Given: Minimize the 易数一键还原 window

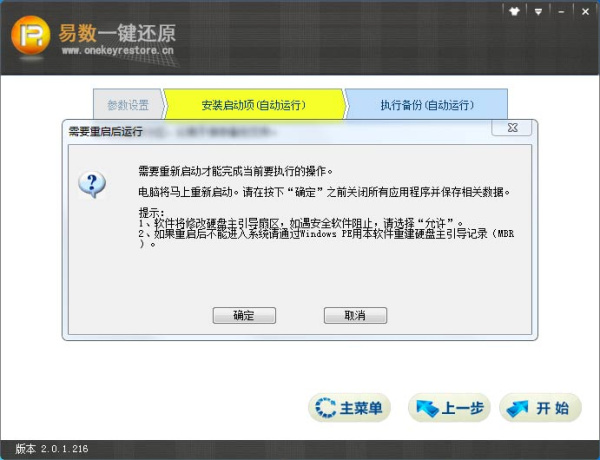Looking at the screenshot, I should pyautogui.click(x=559, y=12).
